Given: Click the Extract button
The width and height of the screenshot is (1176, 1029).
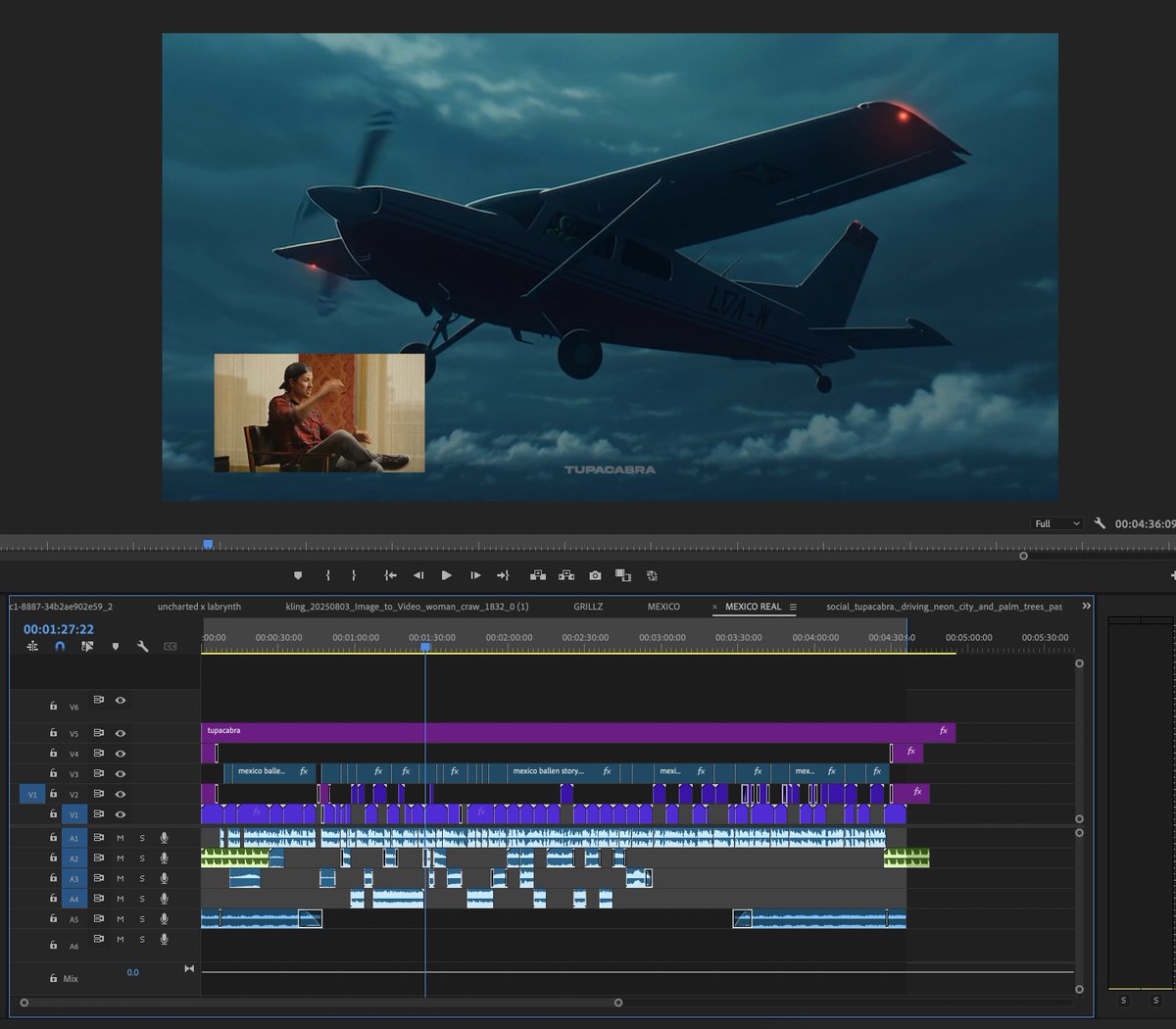Looking at the screenshot, I should (x=566, y=575).
